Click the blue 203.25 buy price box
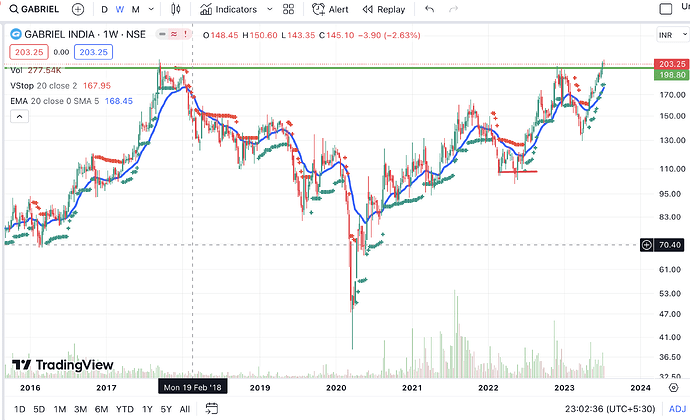The height and width of the screenshot is (420, 690). [x=93, y=52]
